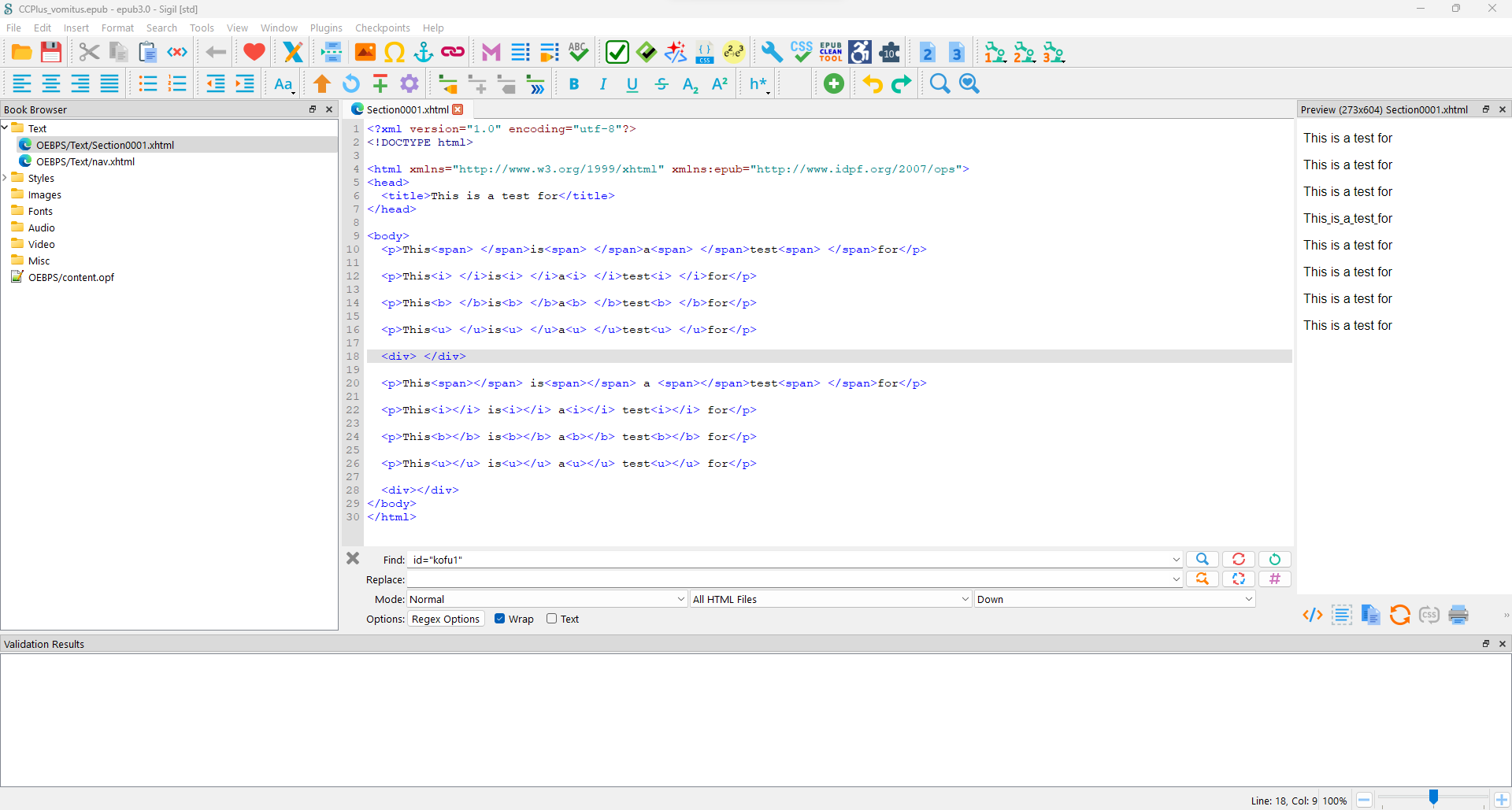Run the green checkmark well-formed check

617,53
